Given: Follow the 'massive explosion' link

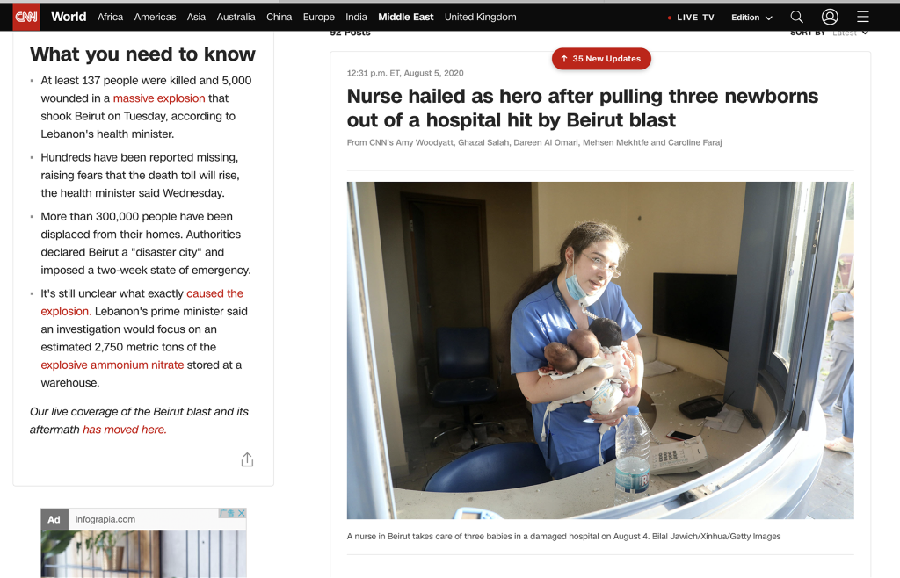Looking at the screenshot, I should pyautogui.click(x=159, y=98).
